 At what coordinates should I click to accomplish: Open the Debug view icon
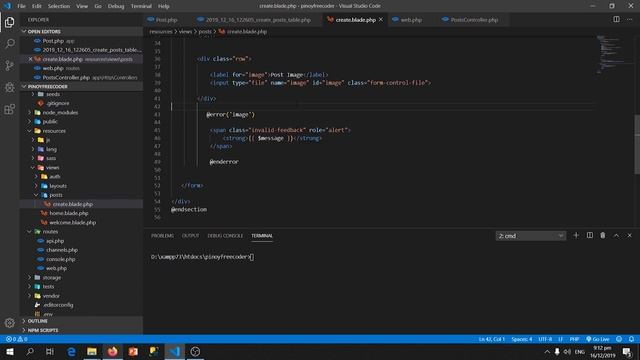click(9, 87)
